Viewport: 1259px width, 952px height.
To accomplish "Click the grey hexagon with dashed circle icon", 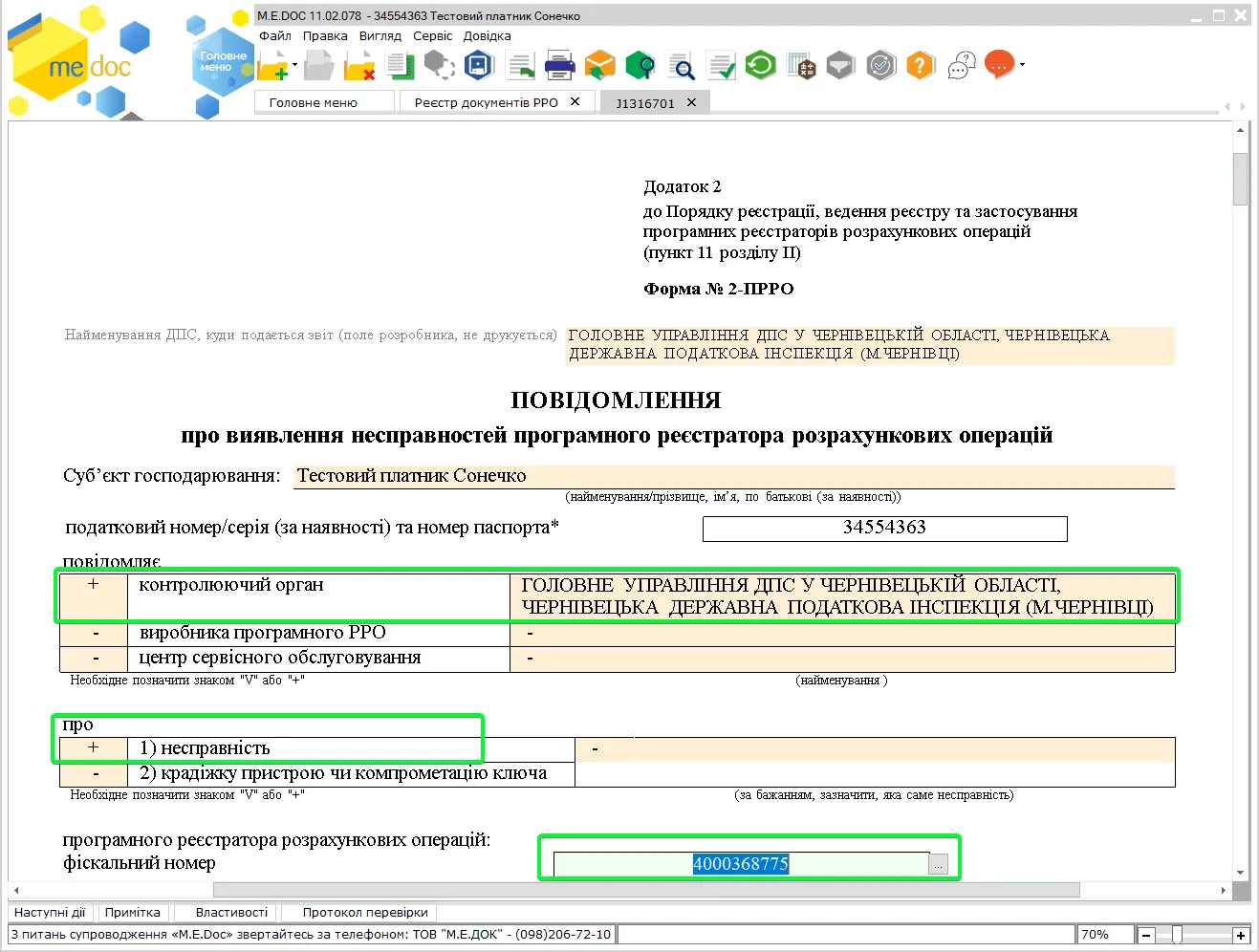I will click(x=439, y=66).
